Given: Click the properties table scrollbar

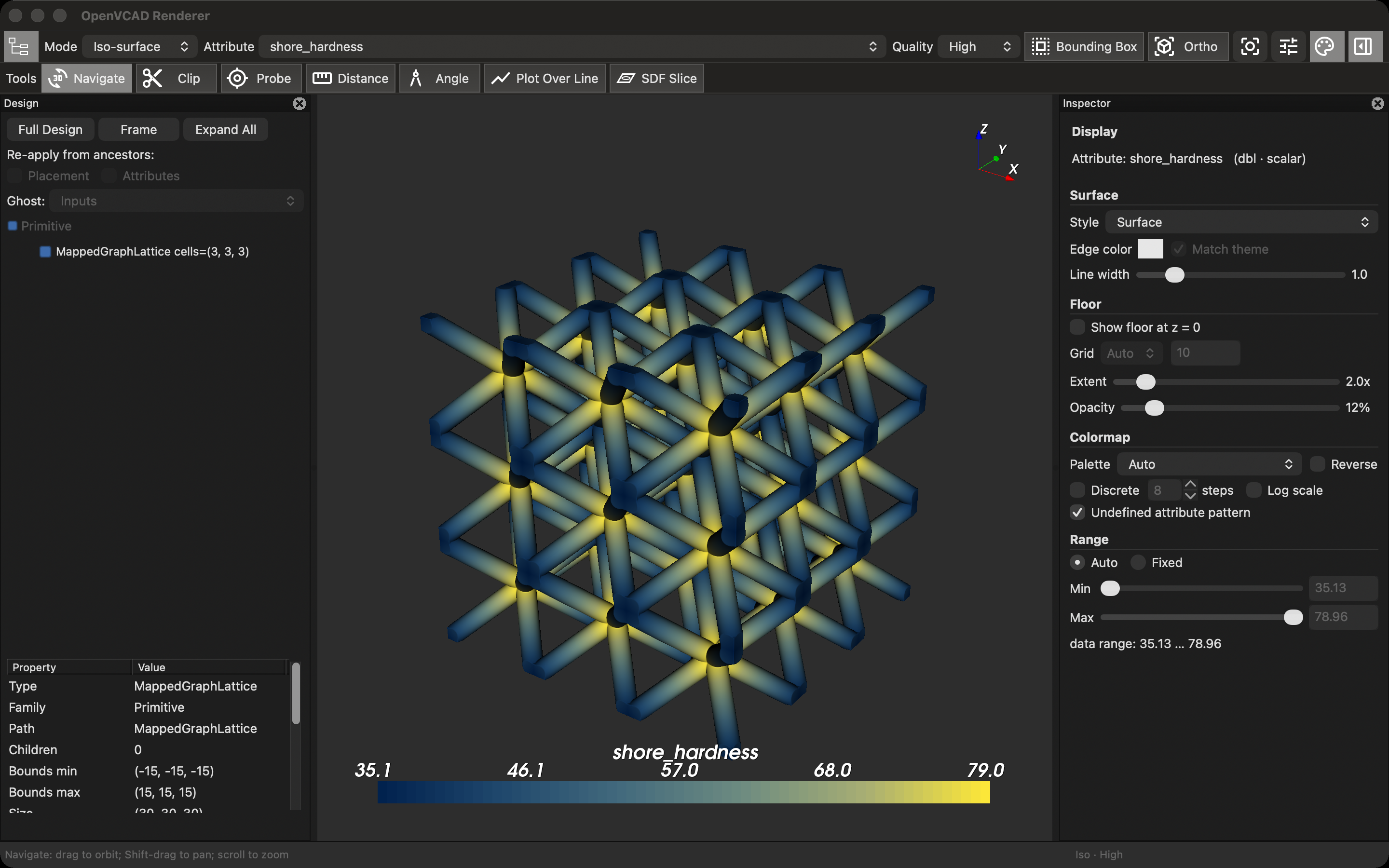Looking at the screenshot, I should tap(296, 693).
